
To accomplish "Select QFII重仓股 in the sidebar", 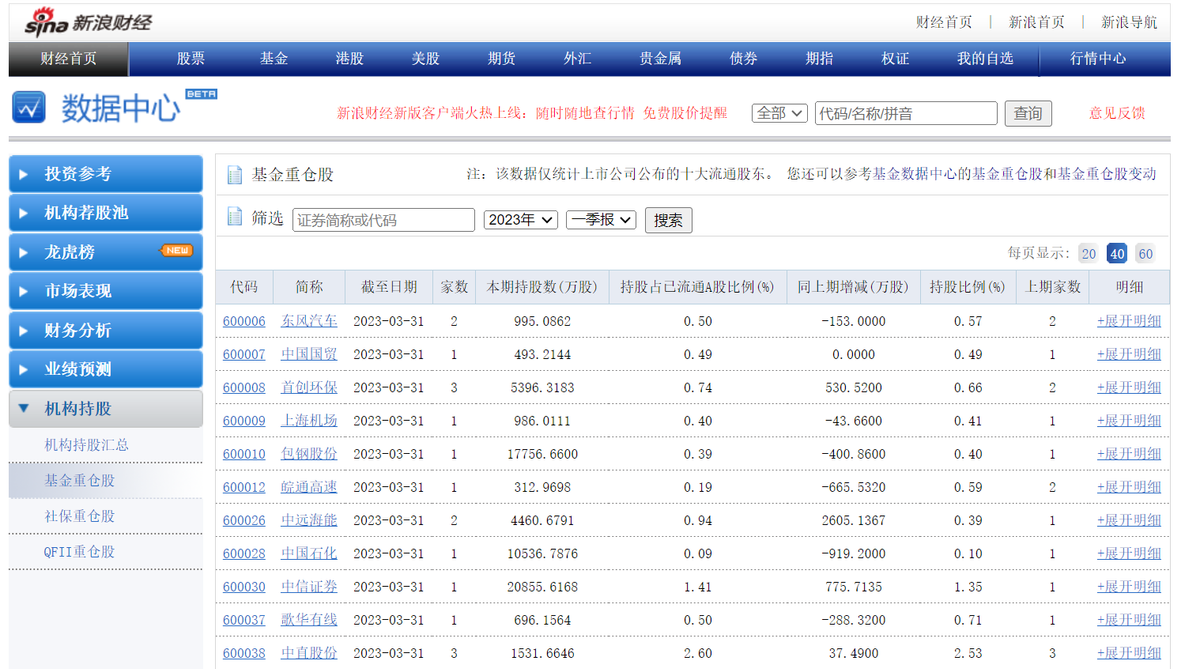I will 80,551.
